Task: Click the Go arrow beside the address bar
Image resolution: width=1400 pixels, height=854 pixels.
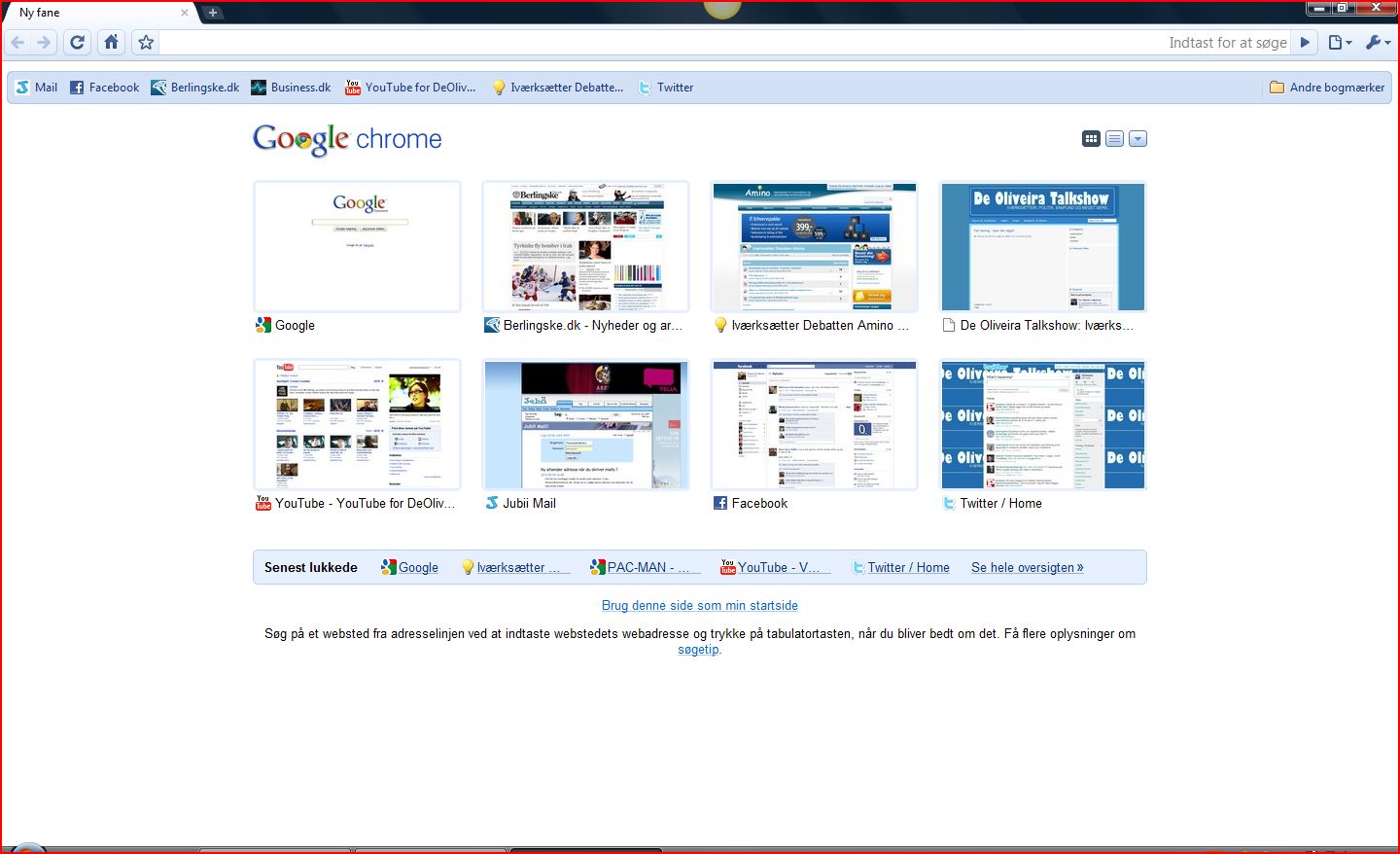Action: coord(1306,43)
